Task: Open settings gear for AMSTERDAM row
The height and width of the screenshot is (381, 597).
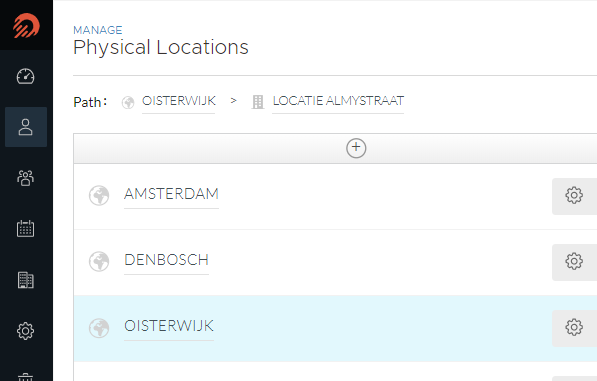Action: coord(574,196)
